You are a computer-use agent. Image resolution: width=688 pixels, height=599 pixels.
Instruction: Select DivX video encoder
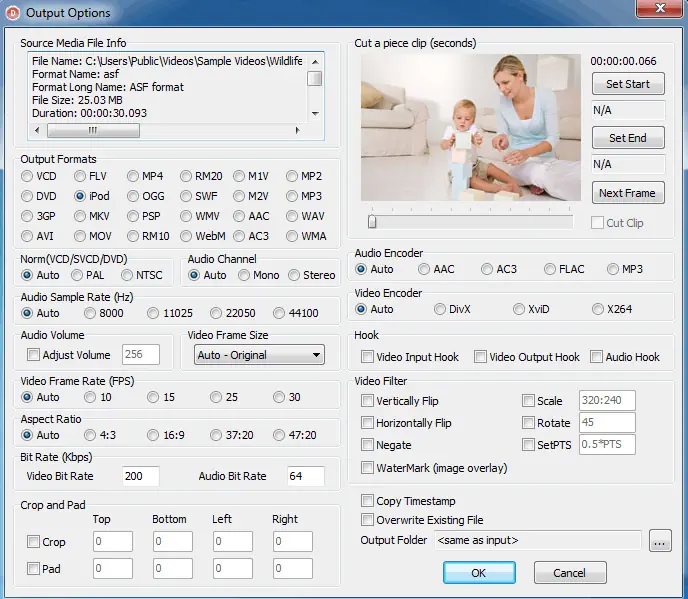pos(440,309)
